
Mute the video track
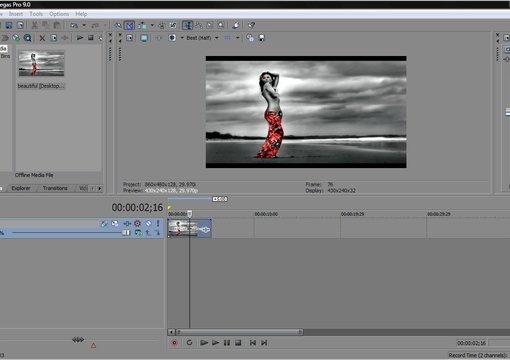149,223
